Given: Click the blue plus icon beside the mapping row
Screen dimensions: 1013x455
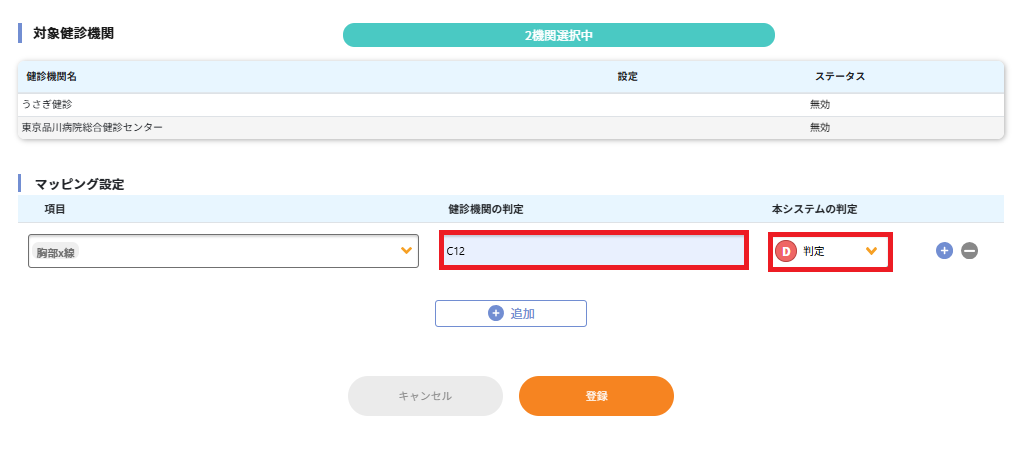Looking at the screenshot, I should [944, 251].
